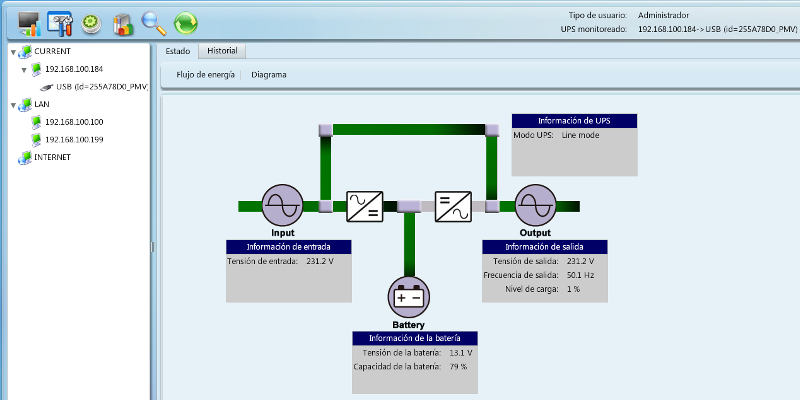Click the Información de UPS header
The image size is (800, 400).
[x=574, y=121]
